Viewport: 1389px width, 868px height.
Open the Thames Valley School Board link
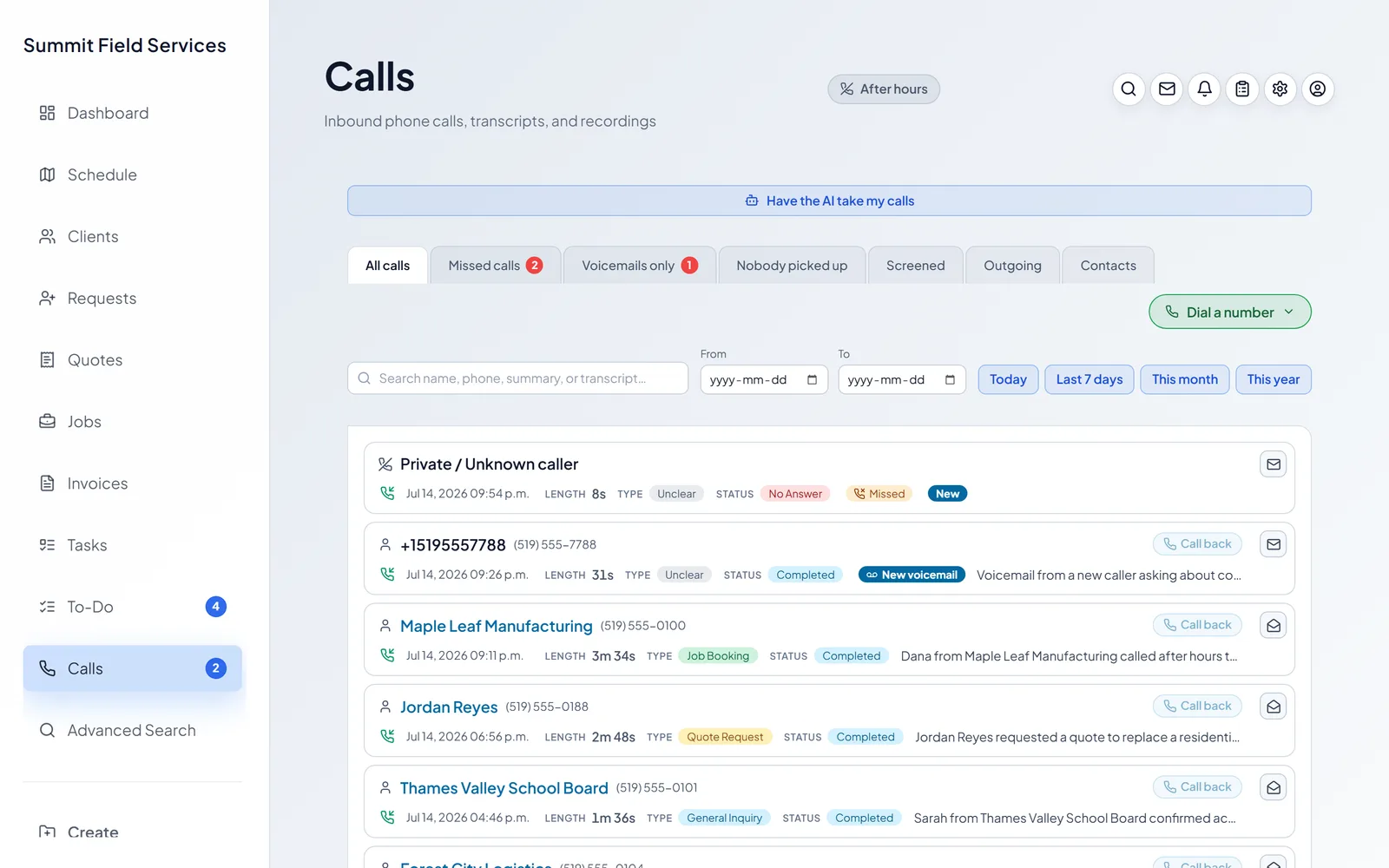(x=504, y=788)
